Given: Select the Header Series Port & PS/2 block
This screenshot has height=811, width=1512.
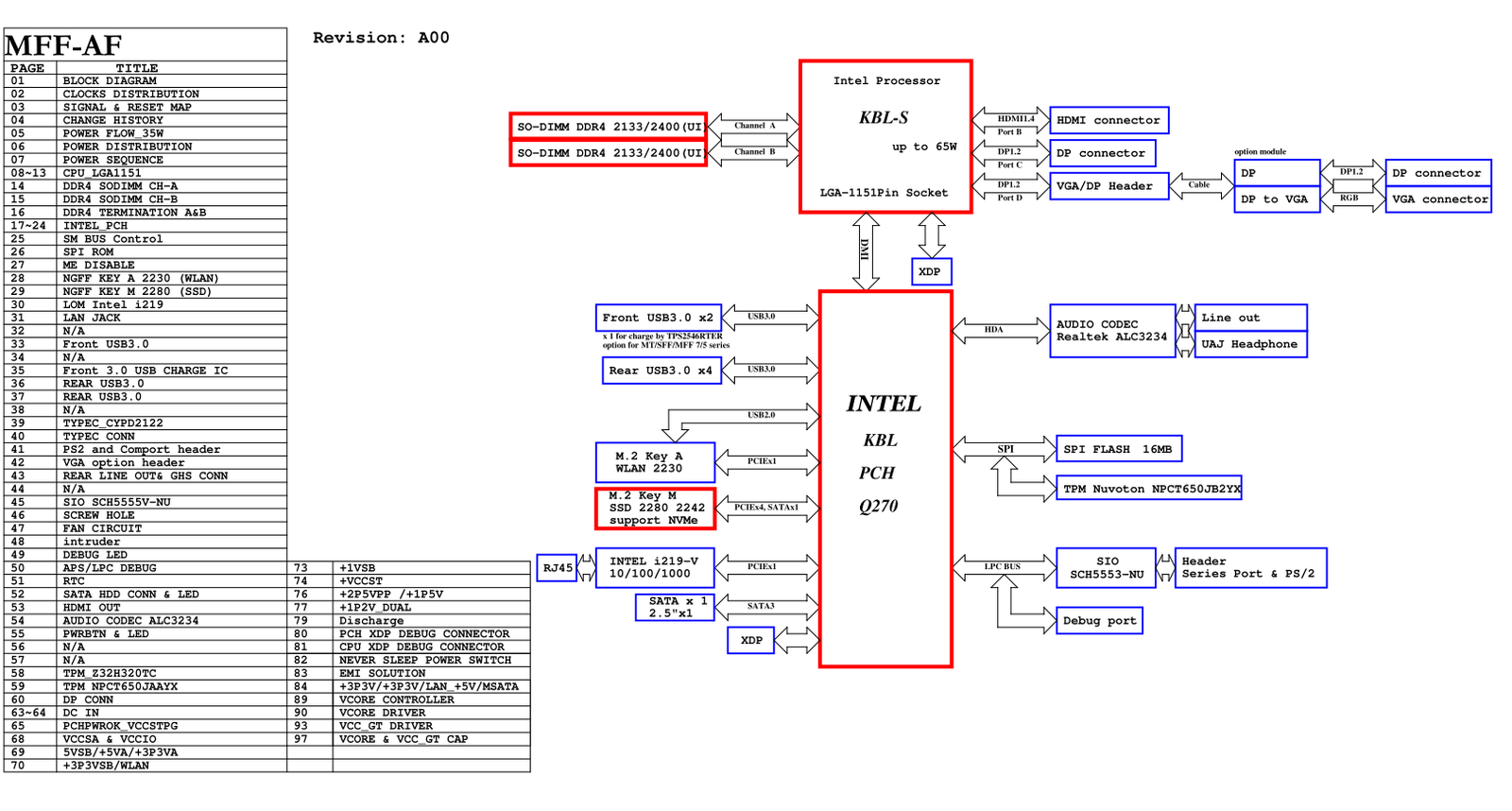Looking at the screenshot, I should [1250, 568].
